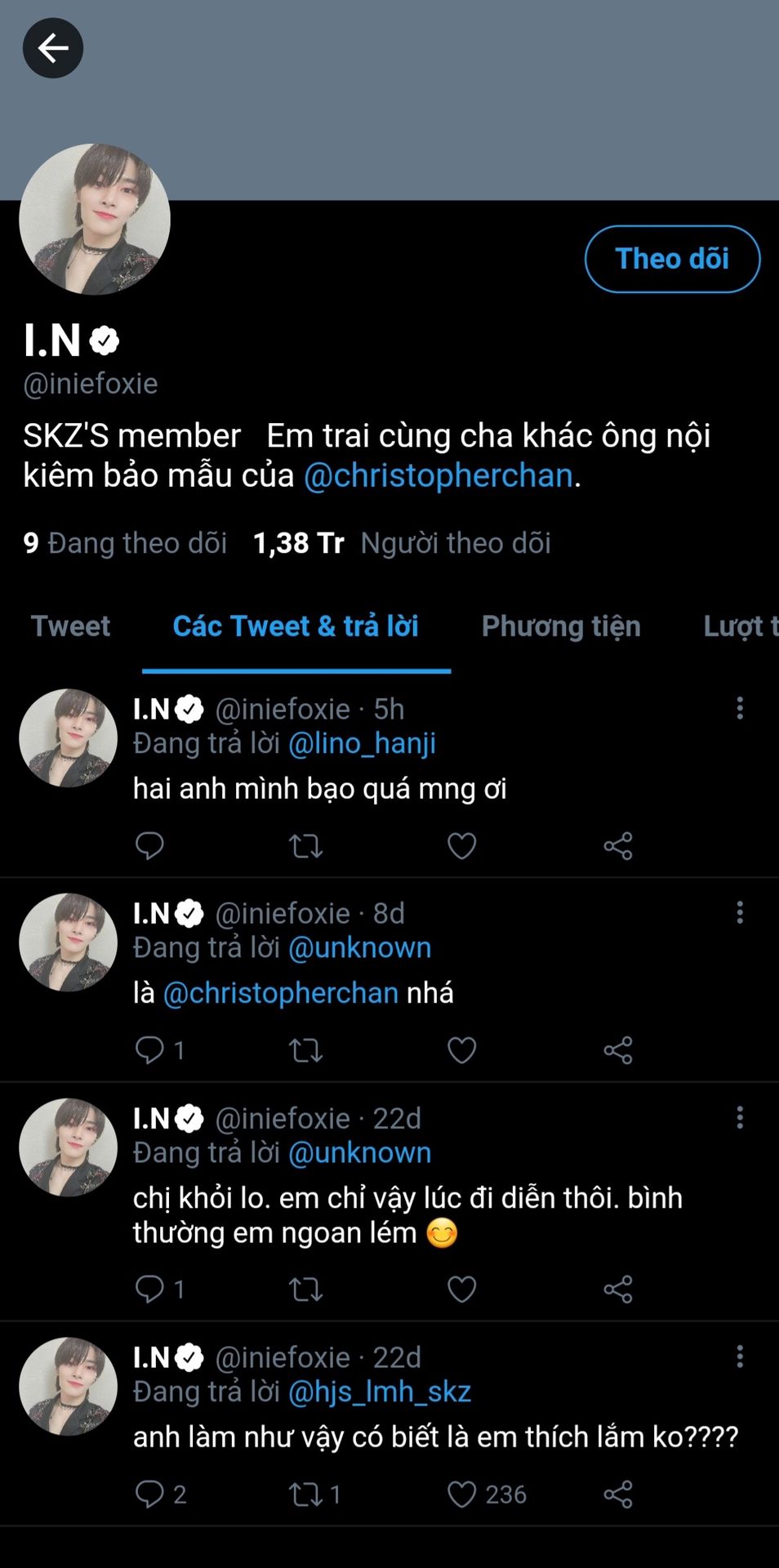779x1568 pixels.
Task: Expand options for the 'chị khỏi lo' tweet
Action: point(740,1117)
